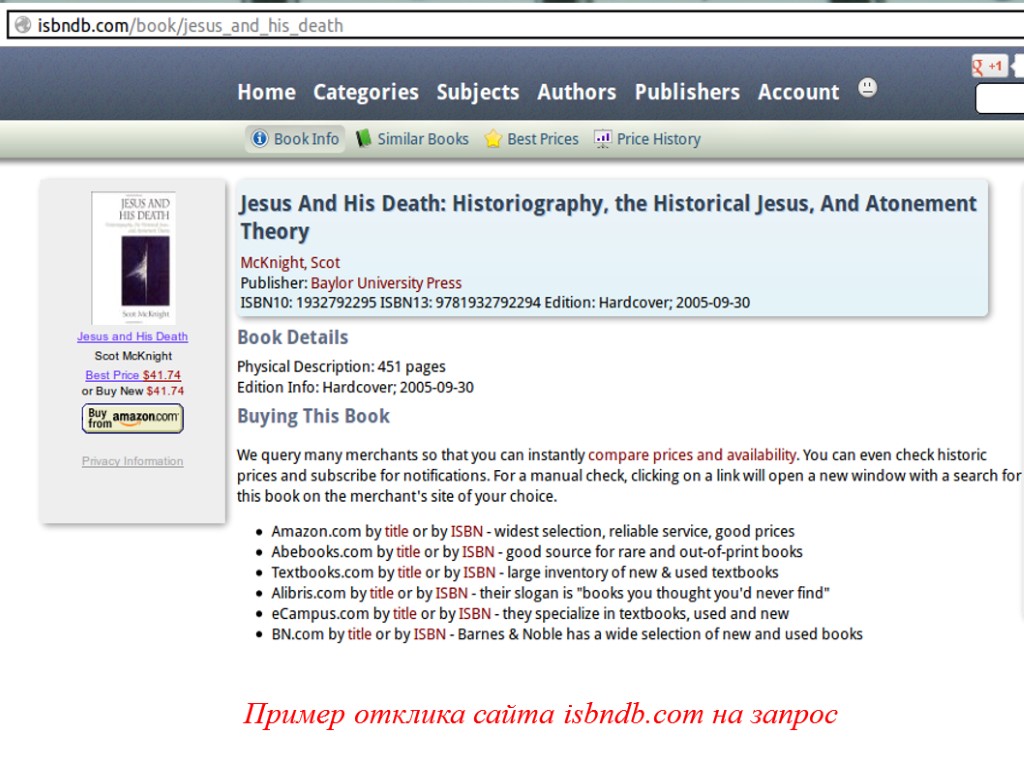Search Alibris.com by ISBN link
The width and height of the screenshot is (1024, 768).
(x=452, y=593)
